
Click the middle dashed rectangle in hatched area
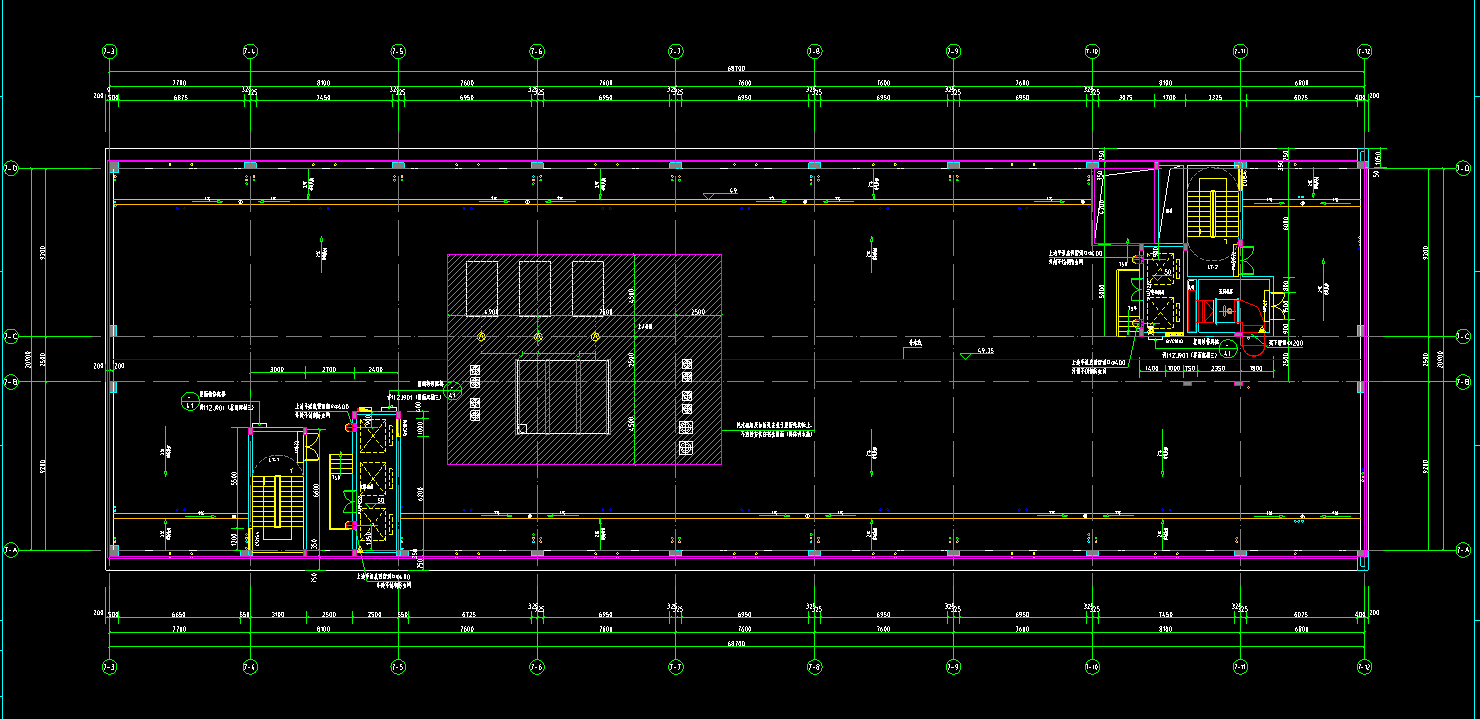(534, 287)
